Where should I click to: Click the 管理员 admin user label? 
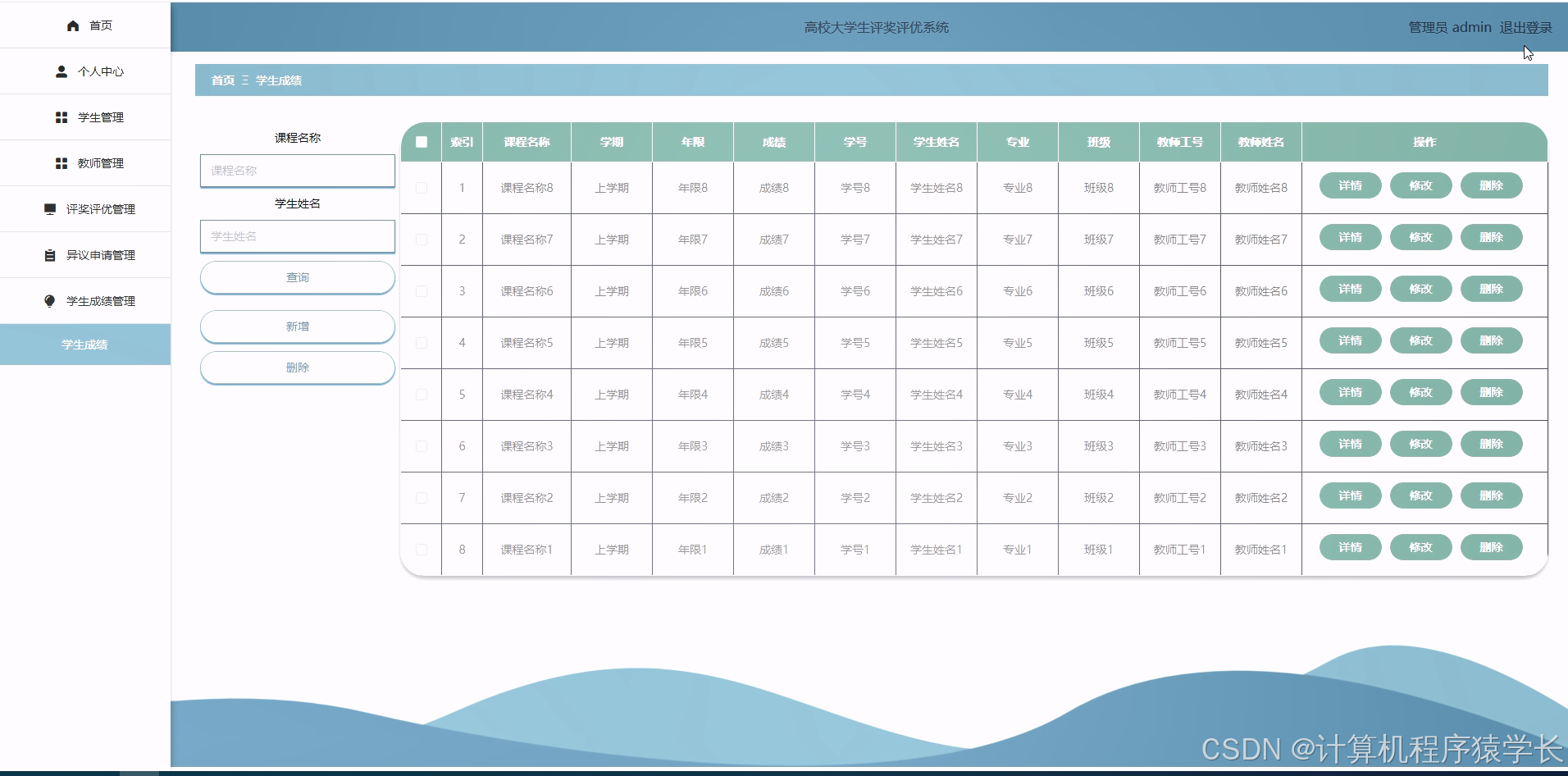(1450, 28)
